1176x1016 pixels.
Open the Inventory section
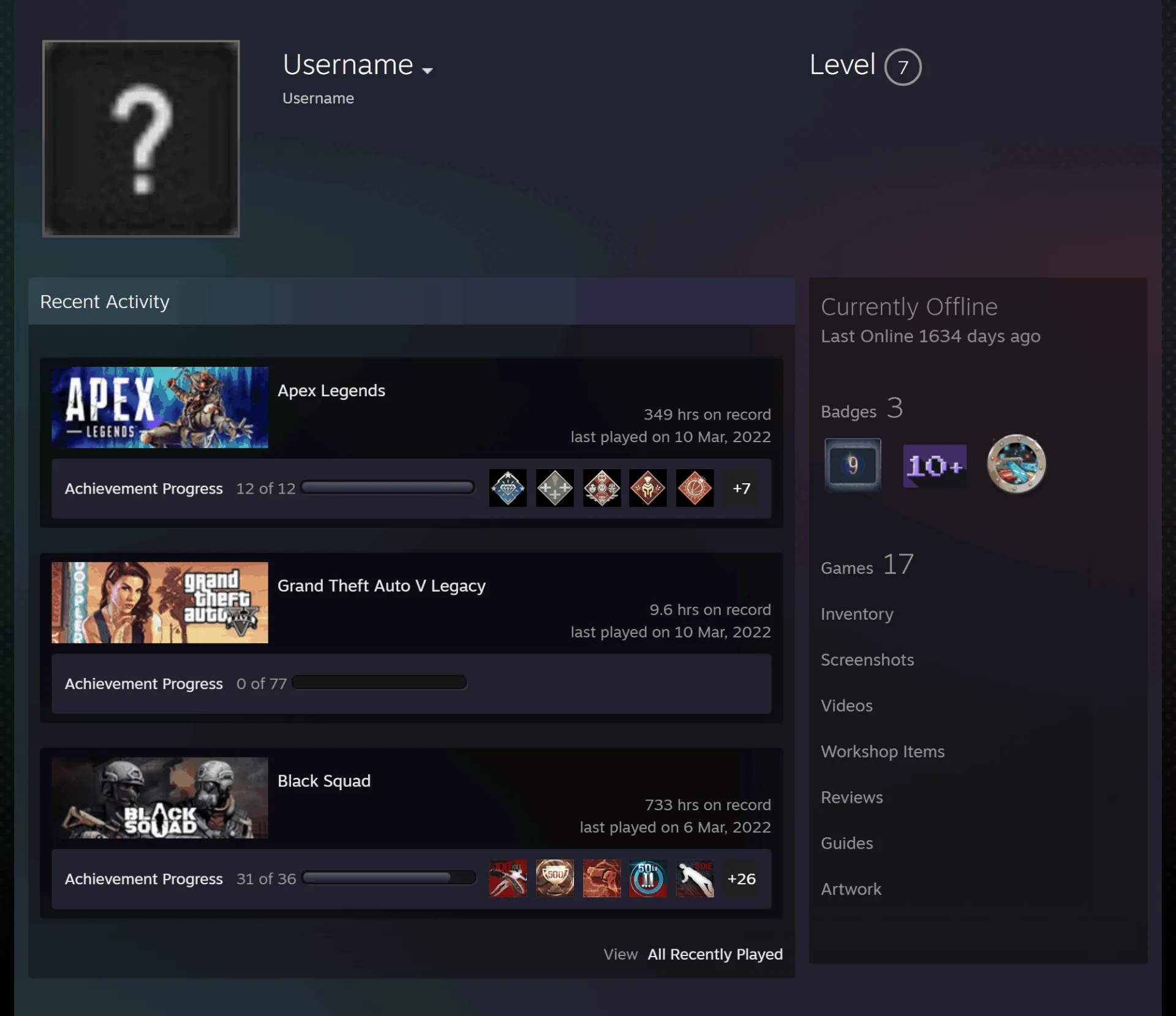tap(857, 614)
